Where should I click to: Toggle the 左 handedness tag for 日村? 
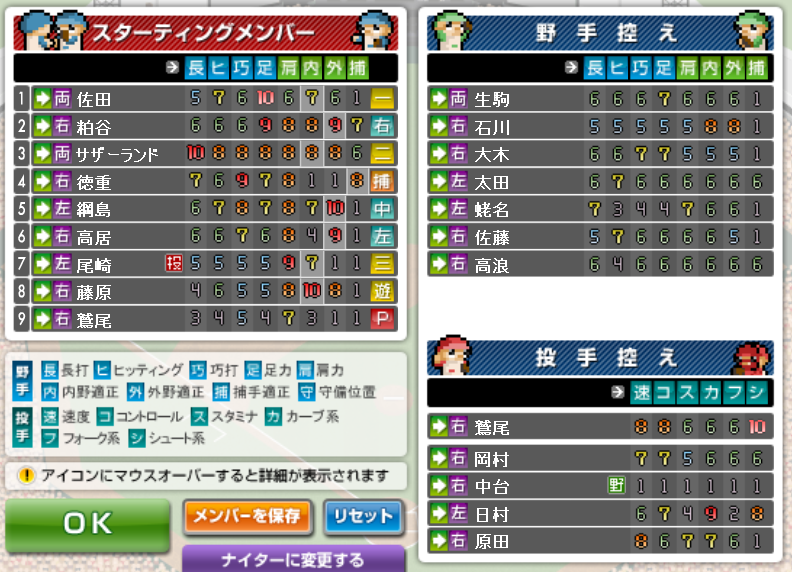pyautogui.click(x=458, y=513)
